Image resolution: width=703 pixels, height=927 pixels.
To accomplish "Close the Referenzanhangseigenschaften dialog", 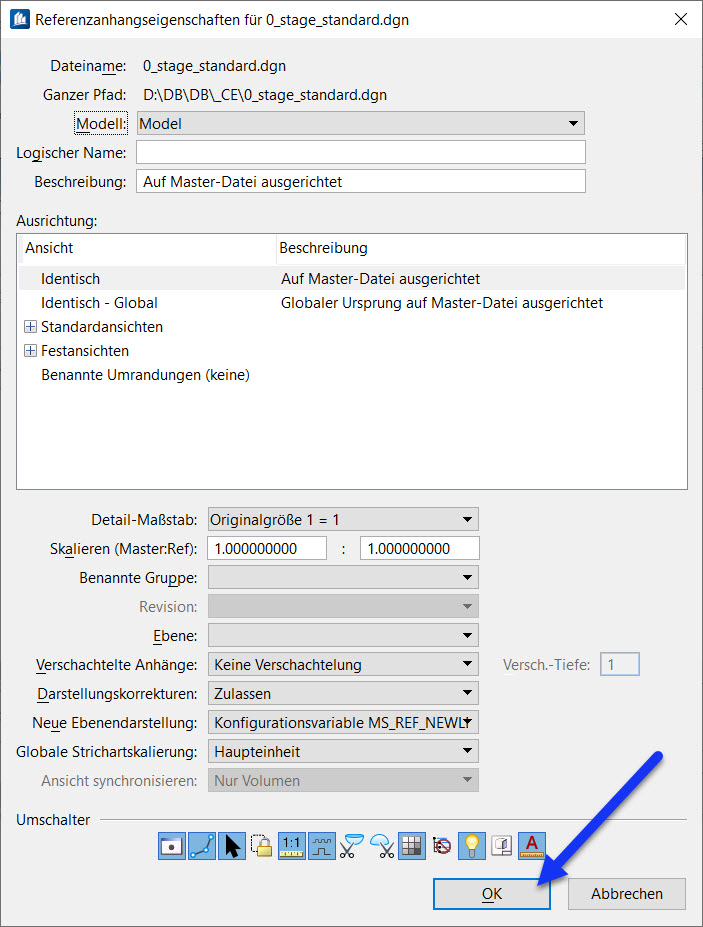I will click(x=681, y=20).
